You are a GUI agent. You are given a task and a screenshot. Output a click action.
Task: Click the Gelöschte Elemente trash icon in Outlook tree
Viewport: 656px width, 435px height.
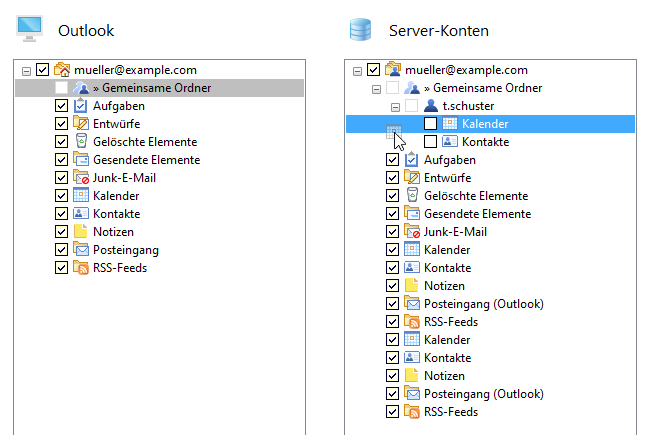coord(81,141)
